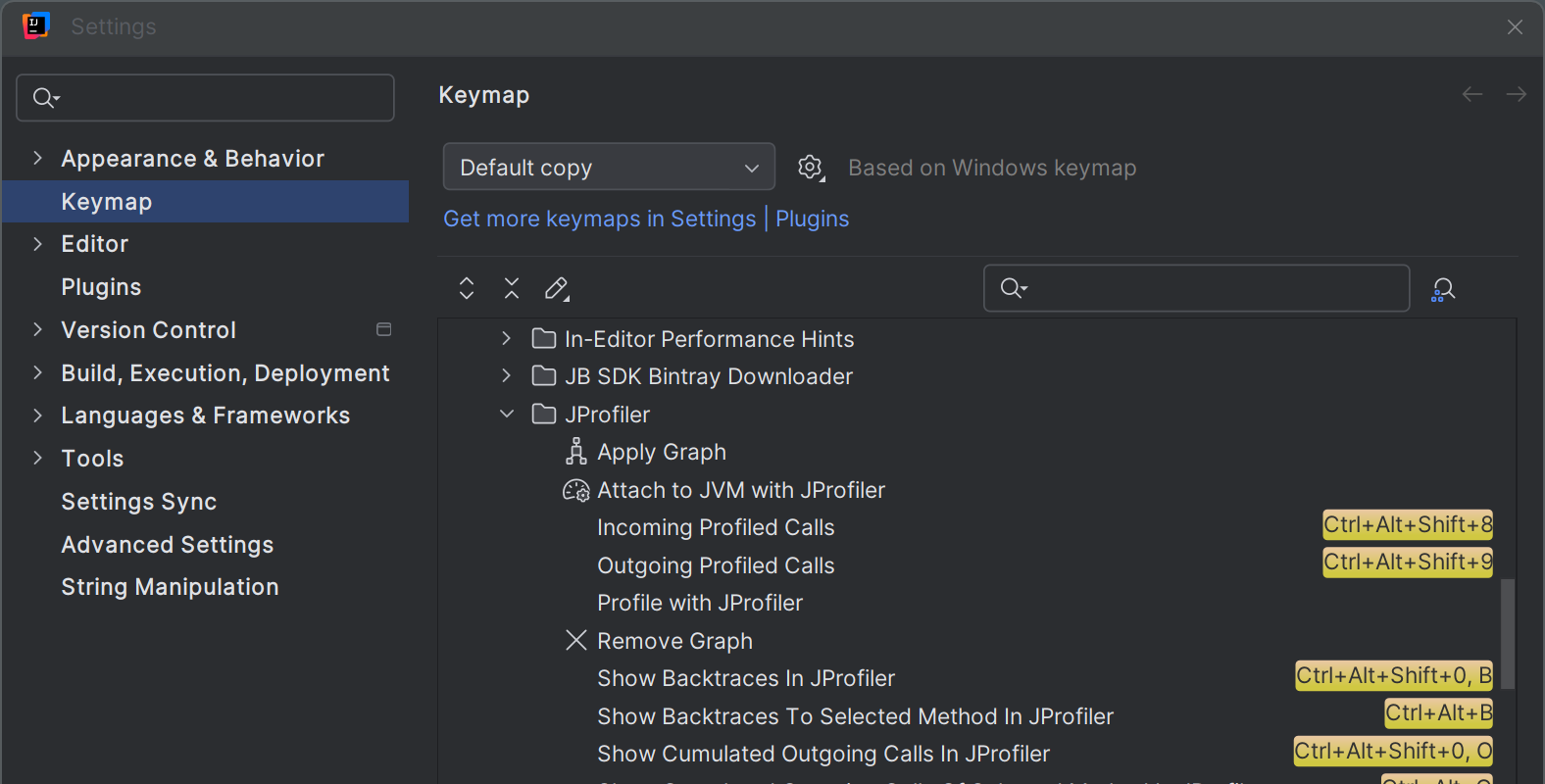Expand Build, Execution, Deployment section
Viewport: 1545px width, 784px height.
click(x=37, y=372)
